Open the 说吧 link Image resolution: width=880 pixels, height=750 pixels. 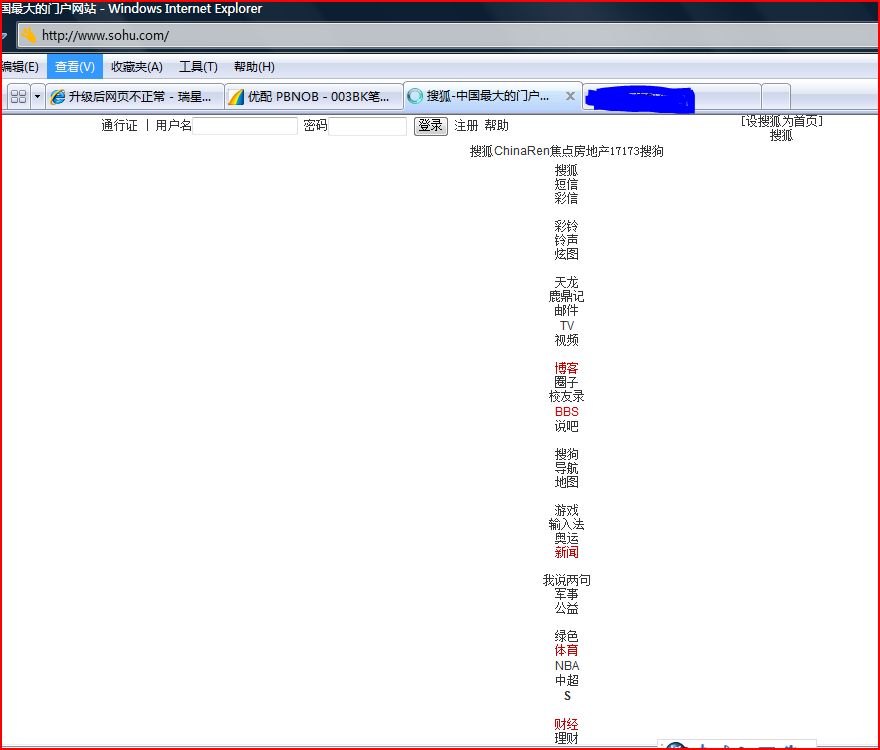(566, 427)
